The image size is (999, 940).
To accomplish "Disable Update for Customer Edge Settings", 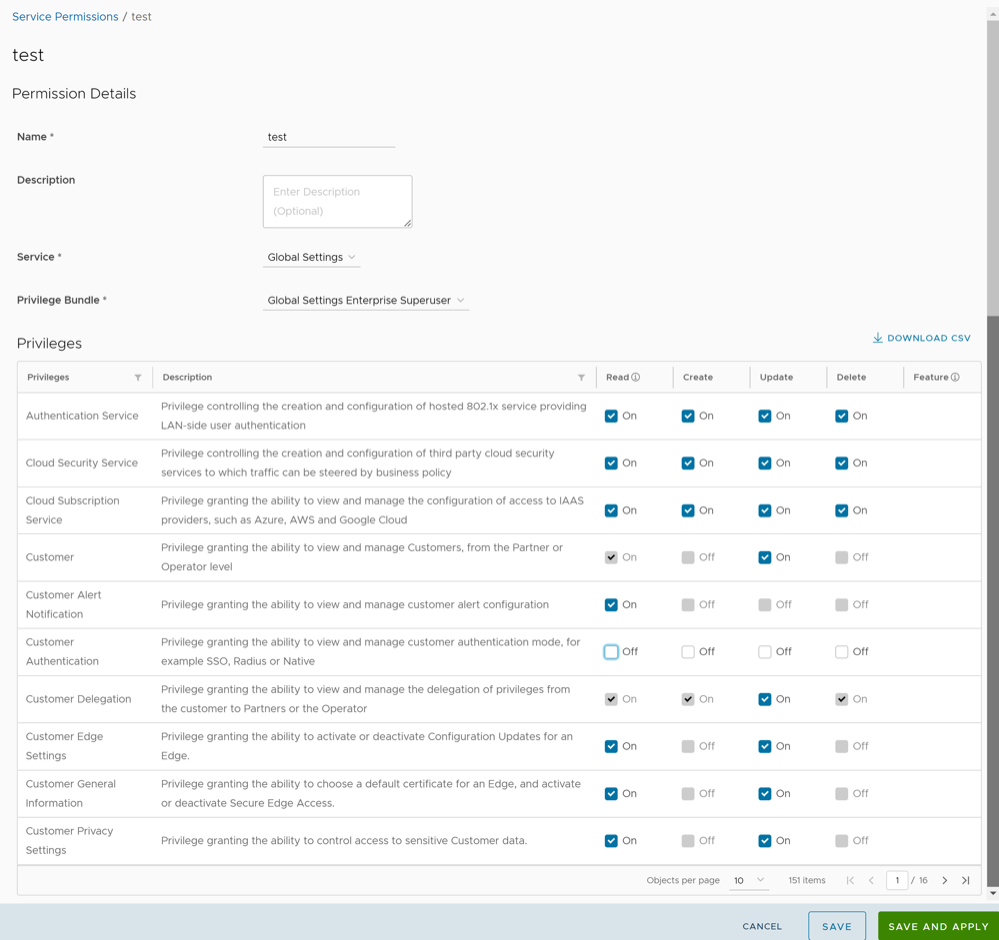I will (765, 746).
